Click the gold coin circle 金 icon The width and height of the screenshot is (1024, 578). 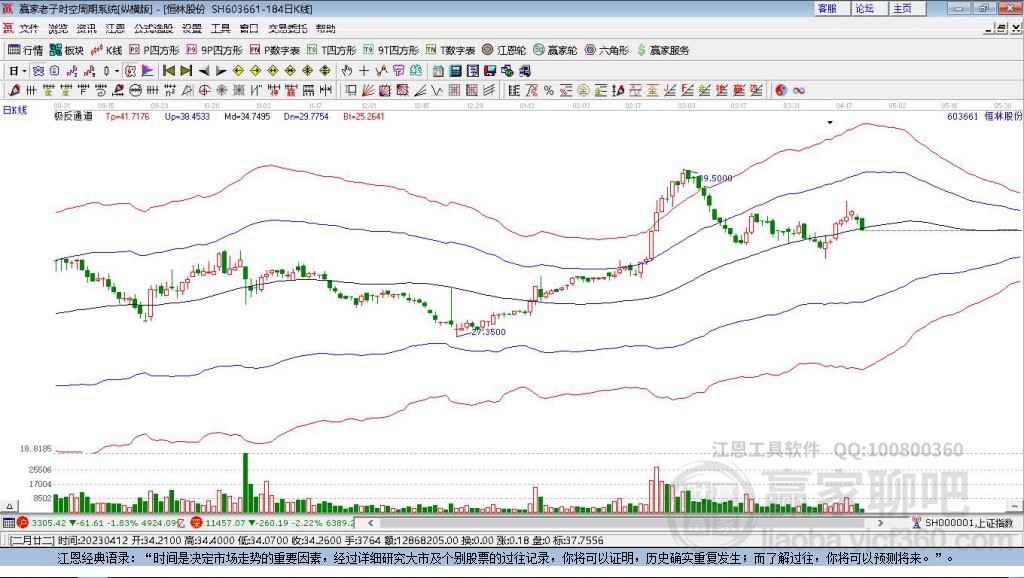583,90
